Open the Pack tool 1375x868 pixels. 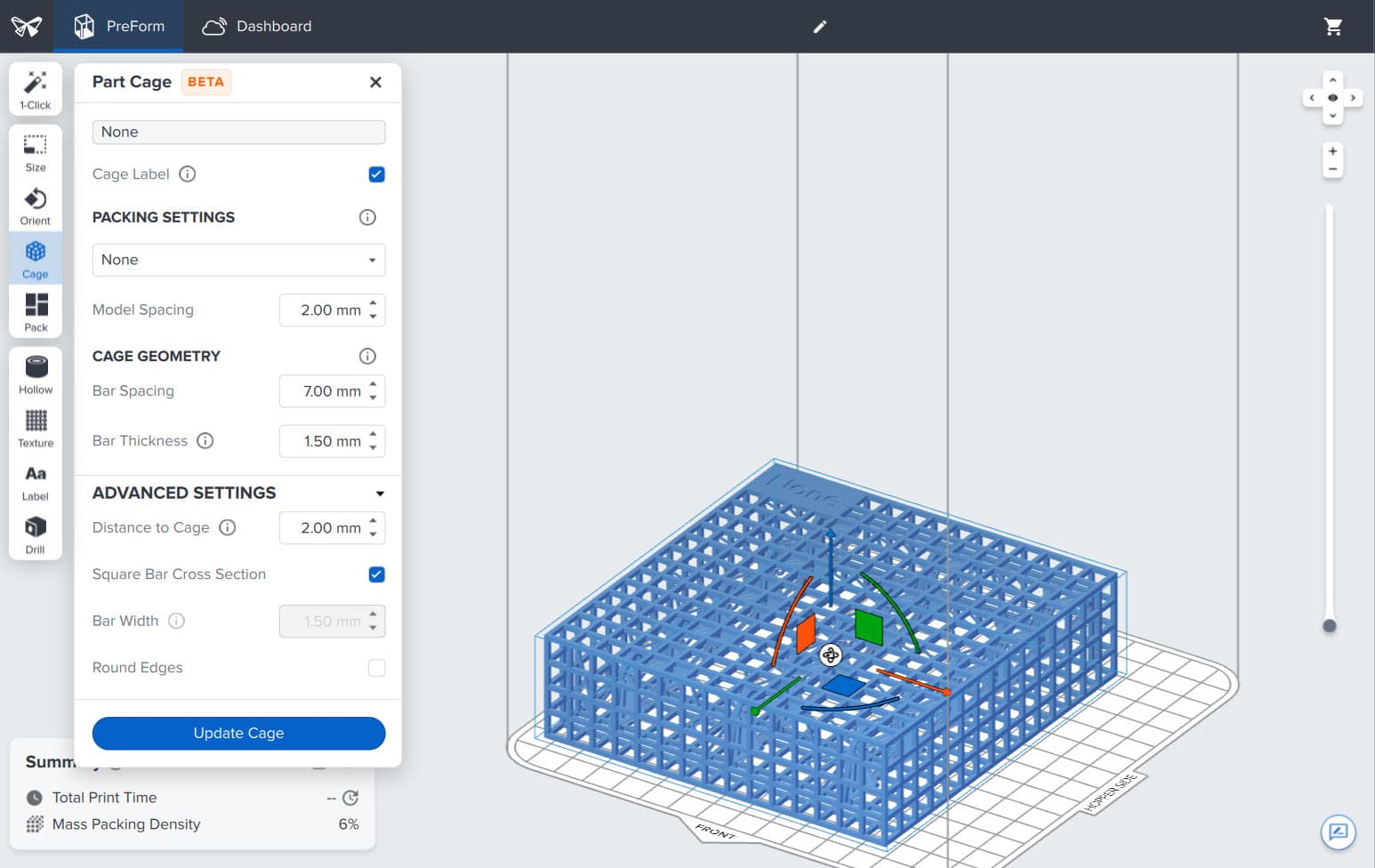pyautogui.click(x=36, y=312)
